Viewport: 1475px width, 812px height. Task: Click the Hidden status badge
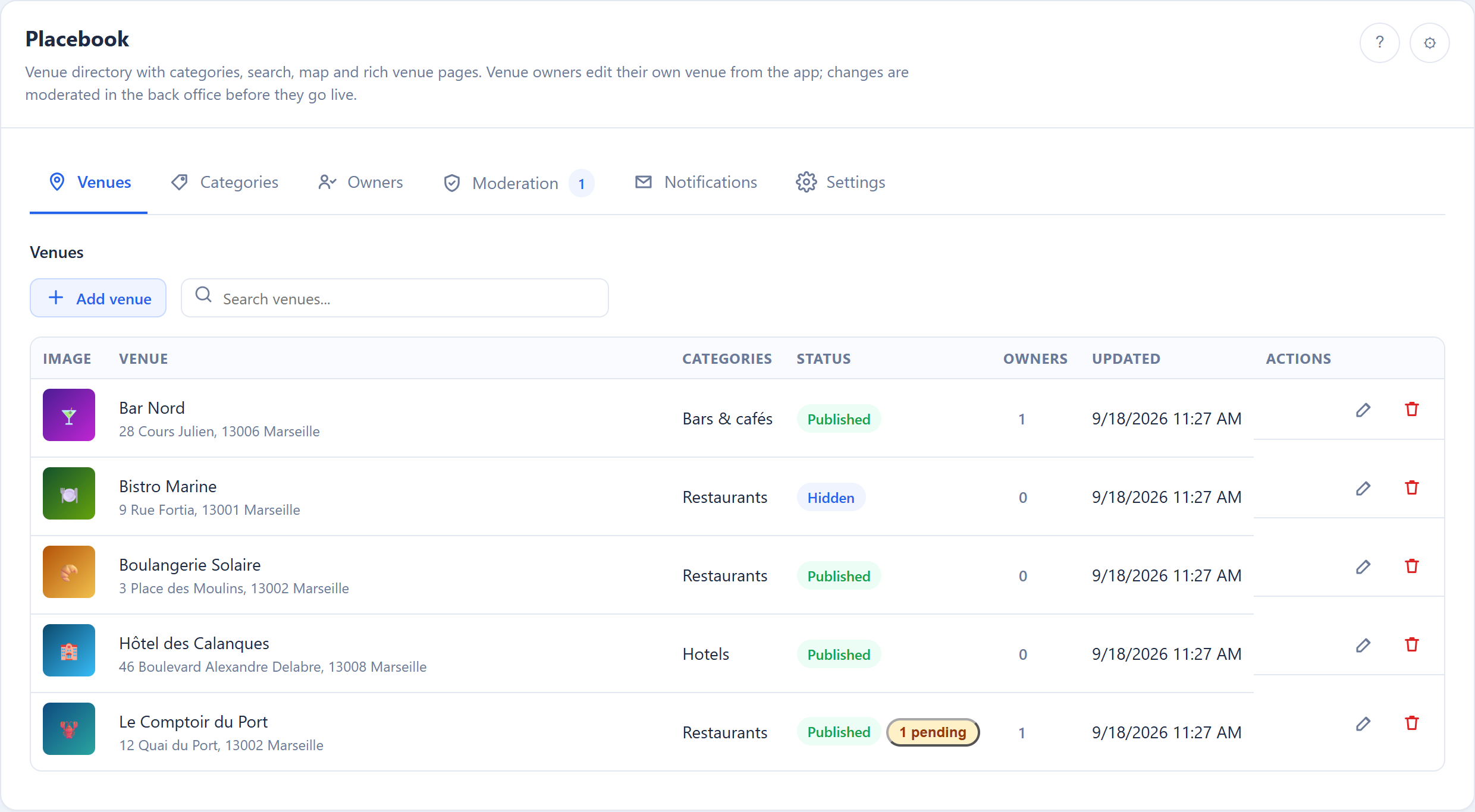(831, 498)
